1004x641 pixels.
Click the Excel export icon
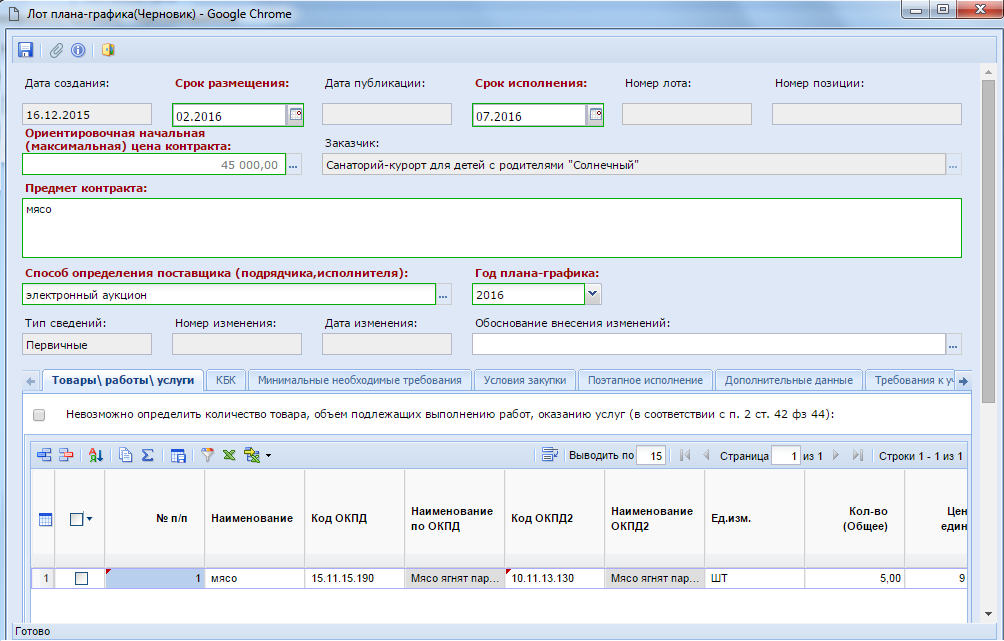[229, 455]
